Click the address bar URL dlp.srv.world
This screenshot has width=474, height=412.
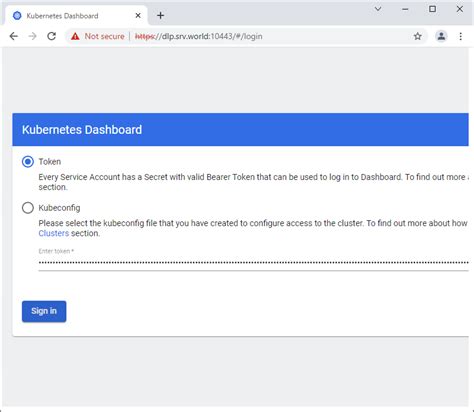click(199, 36)
